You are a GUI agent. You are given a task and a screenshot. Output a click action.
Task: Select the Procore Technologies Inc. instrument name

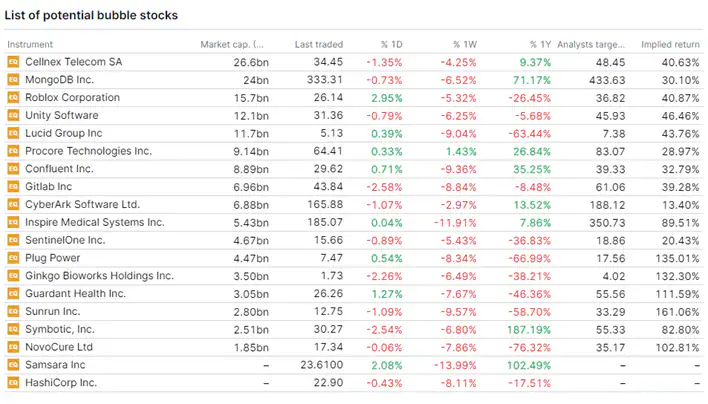click(x=88, y=151)
